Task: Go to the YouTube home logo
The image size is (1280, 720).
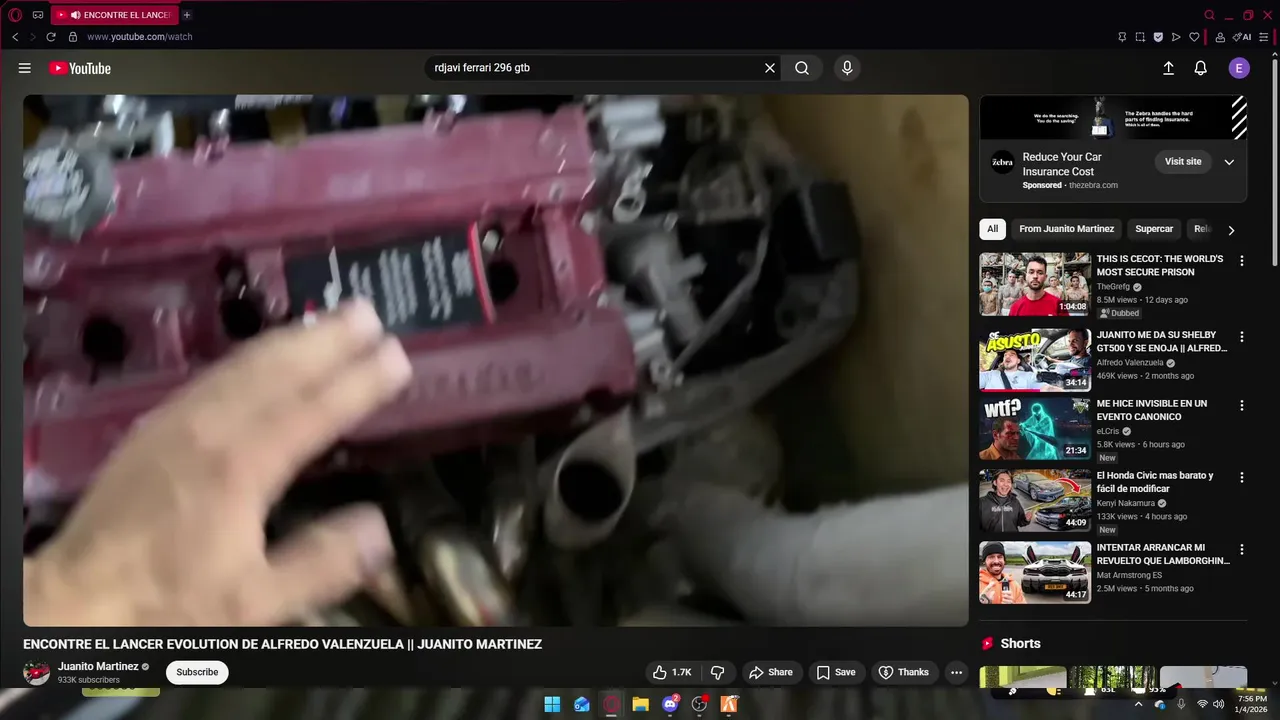Action: click(79, 68)
